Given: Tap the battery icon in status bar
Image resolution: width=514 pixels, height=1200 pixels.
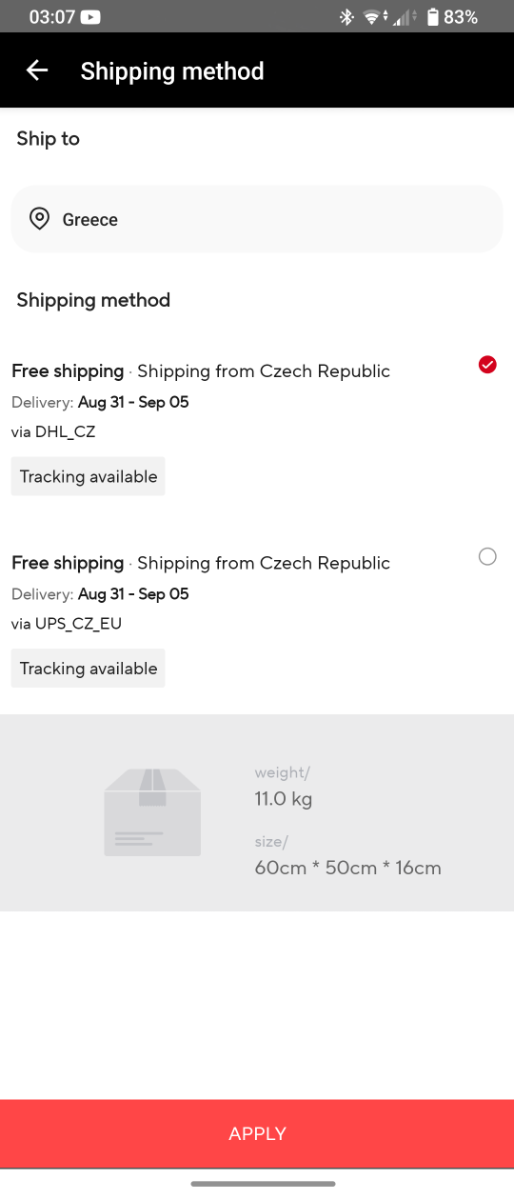Looking at the screenshot, I should tap(432, 17).
